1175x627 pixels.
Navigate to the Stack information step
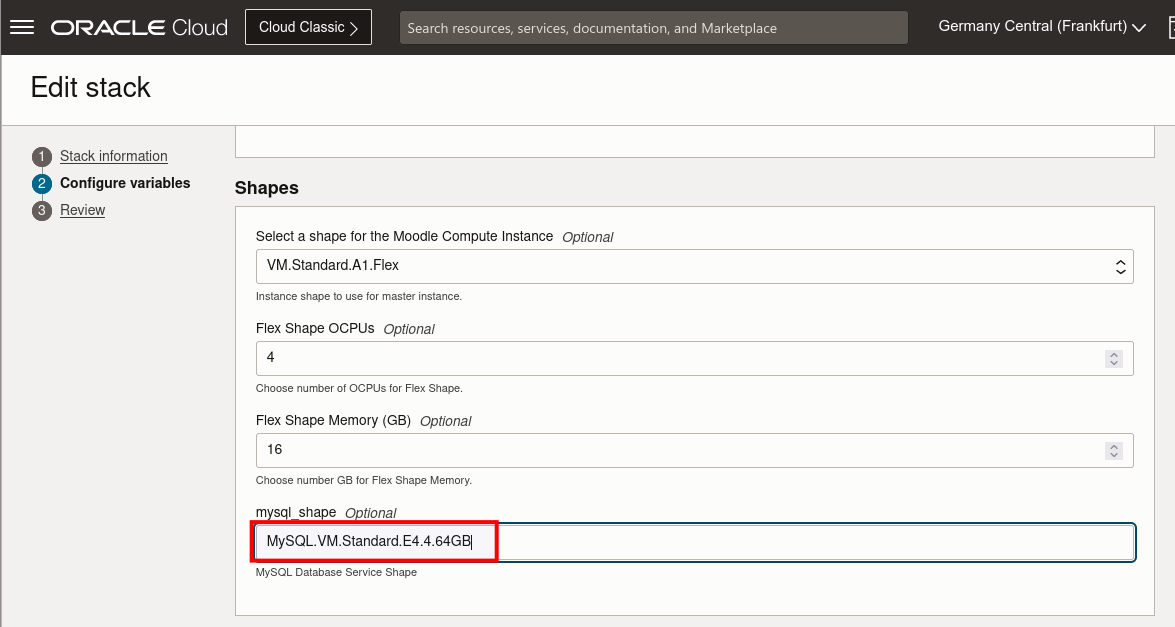(x=113, y=156)
